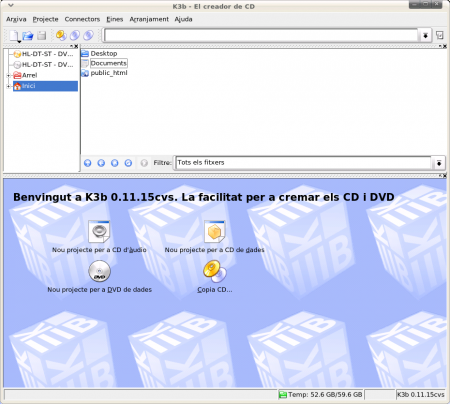
Task: Open the location bar dropdown arrow
Action: pyautogui.click(x=426, y=35)
